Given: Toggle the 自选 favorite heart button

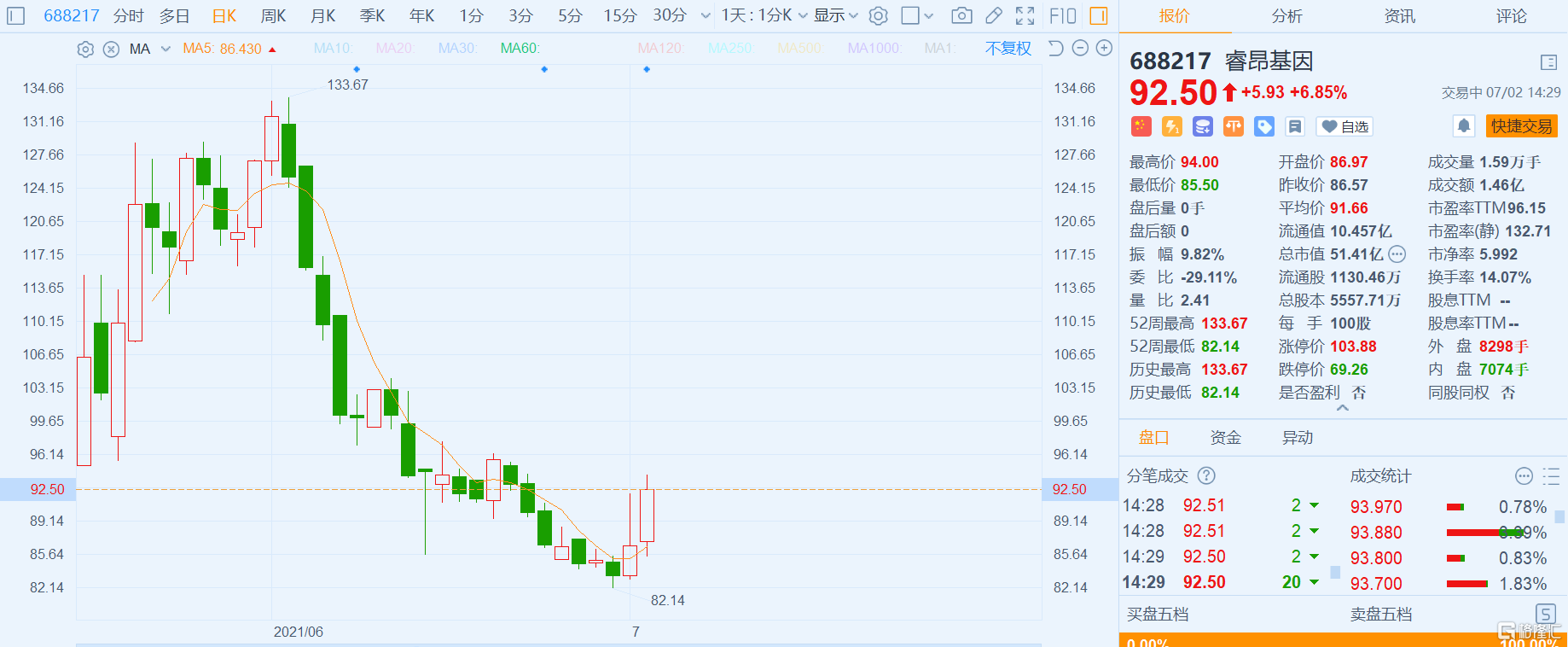Looking at the screenshot, I should click(1344, 126).
